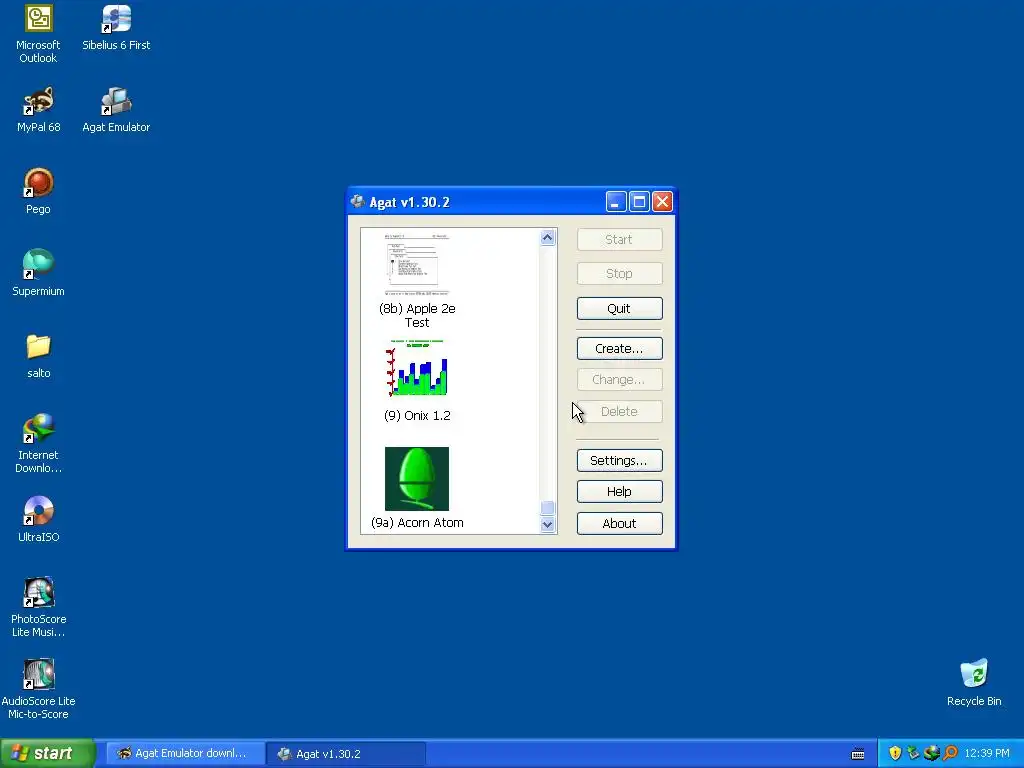Click the list scrollbar down arrow
1024x768 pixels.
547,524
